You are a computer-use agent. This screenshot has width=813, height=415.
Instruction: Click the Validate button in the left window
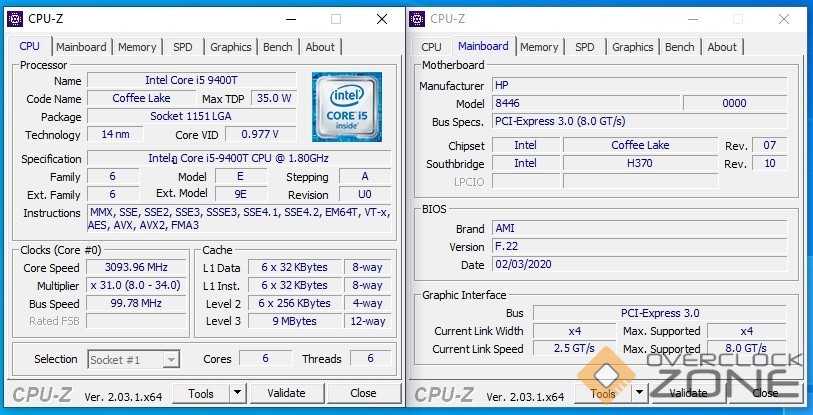point(287,393)
